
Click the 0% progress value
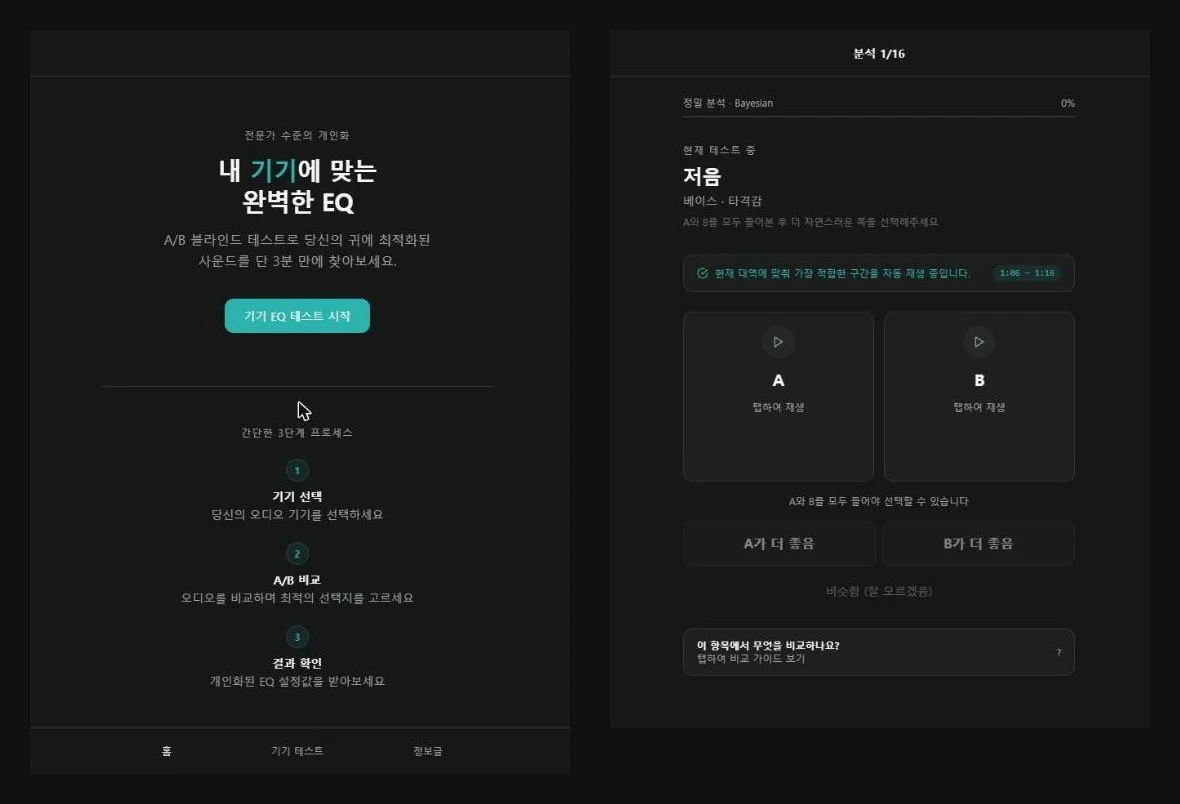pyautogui.click(x=1068, y=103)
